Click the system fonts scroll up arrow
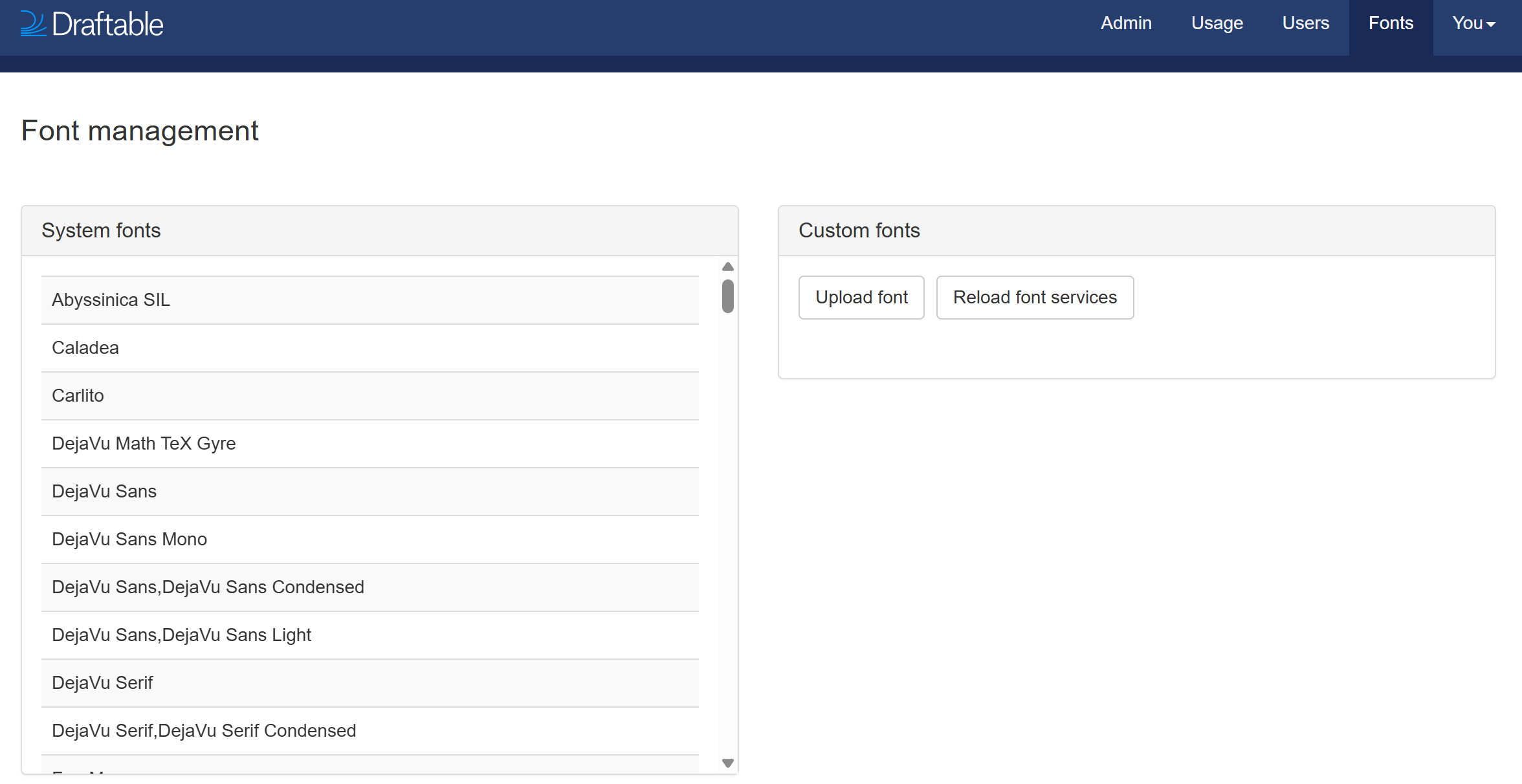 pyautogui.click(x=728, y=267)
